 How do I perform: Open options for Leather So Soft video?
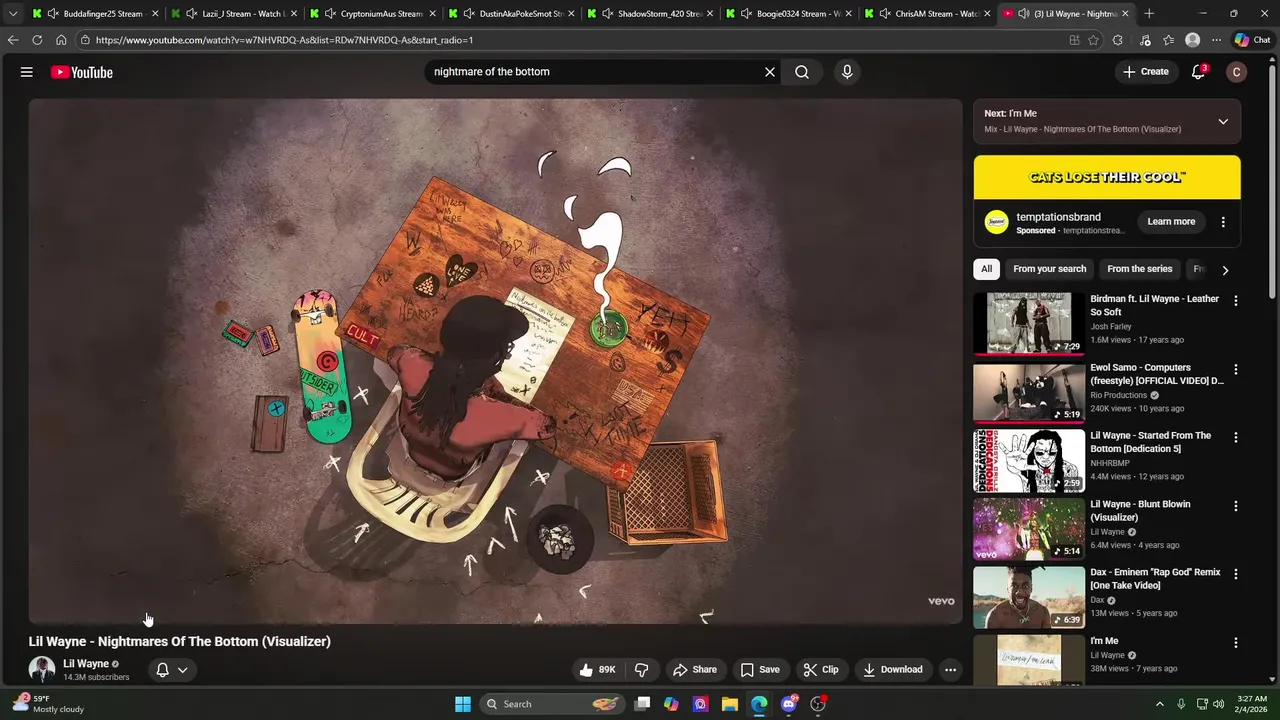(1236, 301)
